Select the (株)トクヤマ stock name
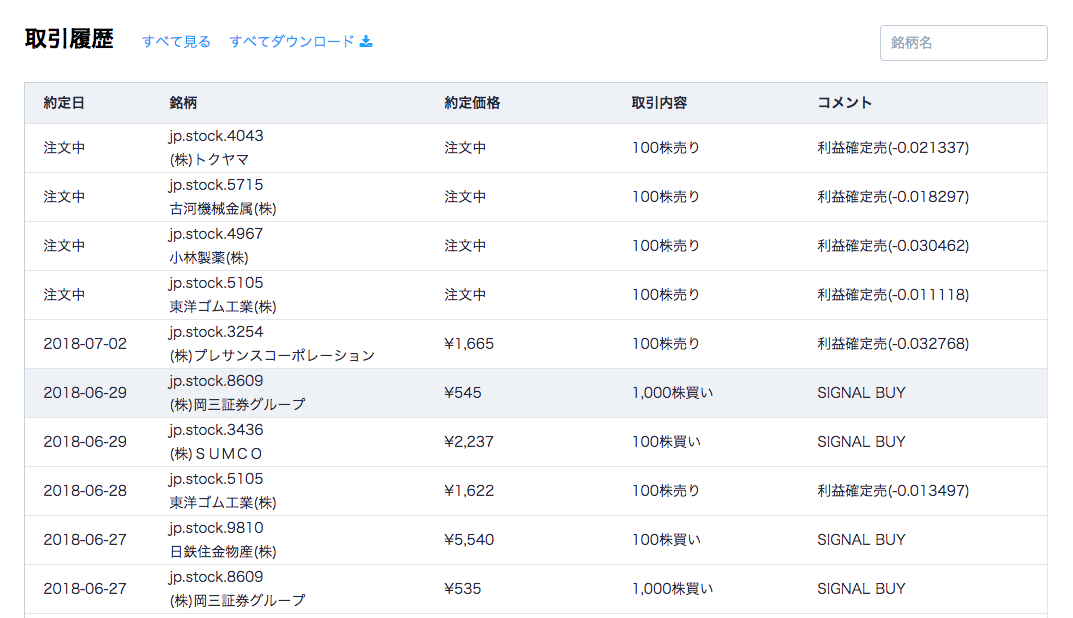 click(209, 159)
